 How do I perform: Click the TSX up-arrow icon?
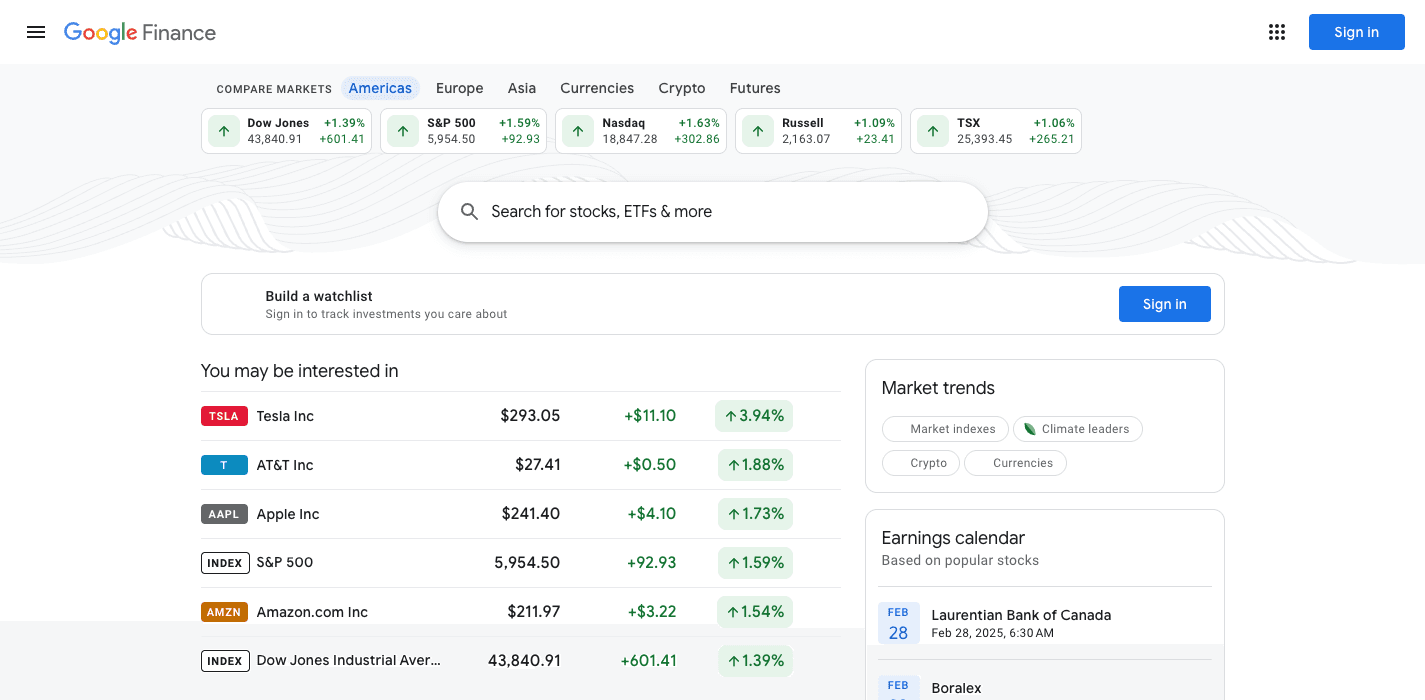[933, 131]
